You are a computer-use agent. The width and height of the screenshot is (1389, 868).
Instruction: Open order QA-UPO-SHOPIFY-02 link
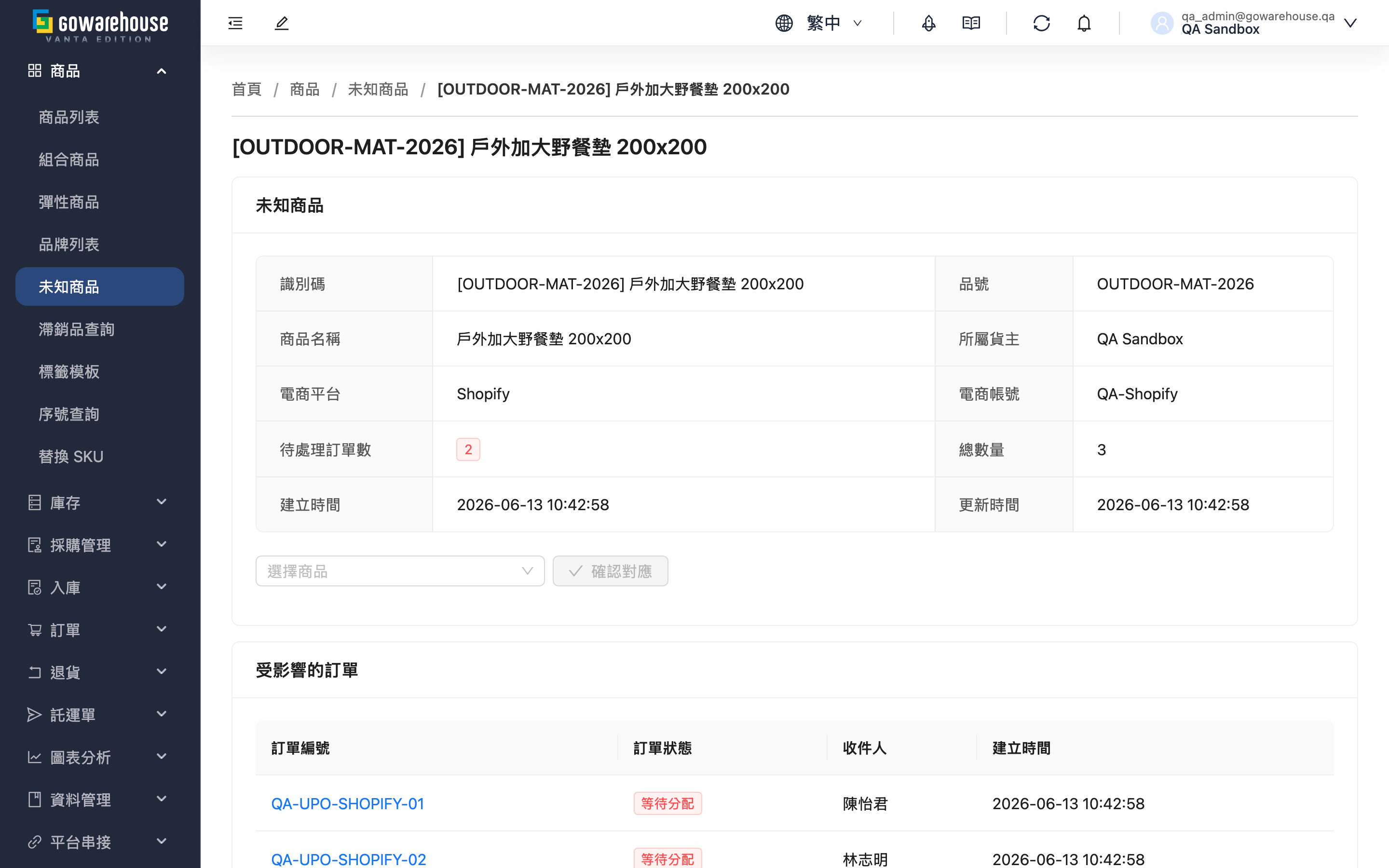[348, 859]
